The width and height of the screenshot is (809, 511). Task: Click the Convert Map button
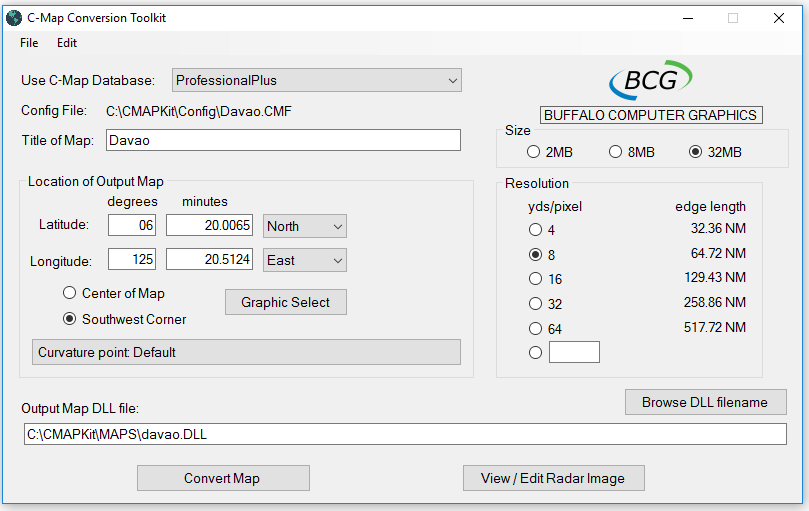[223, 478]
